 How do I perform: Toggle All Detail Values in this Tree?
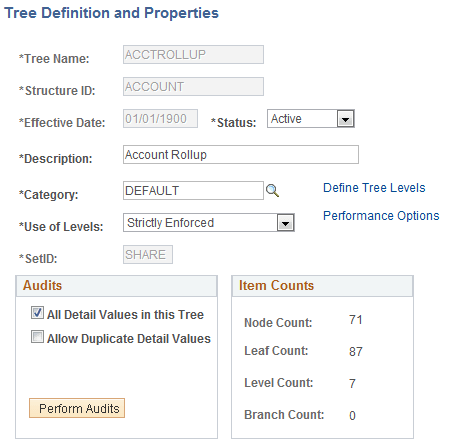37,313
